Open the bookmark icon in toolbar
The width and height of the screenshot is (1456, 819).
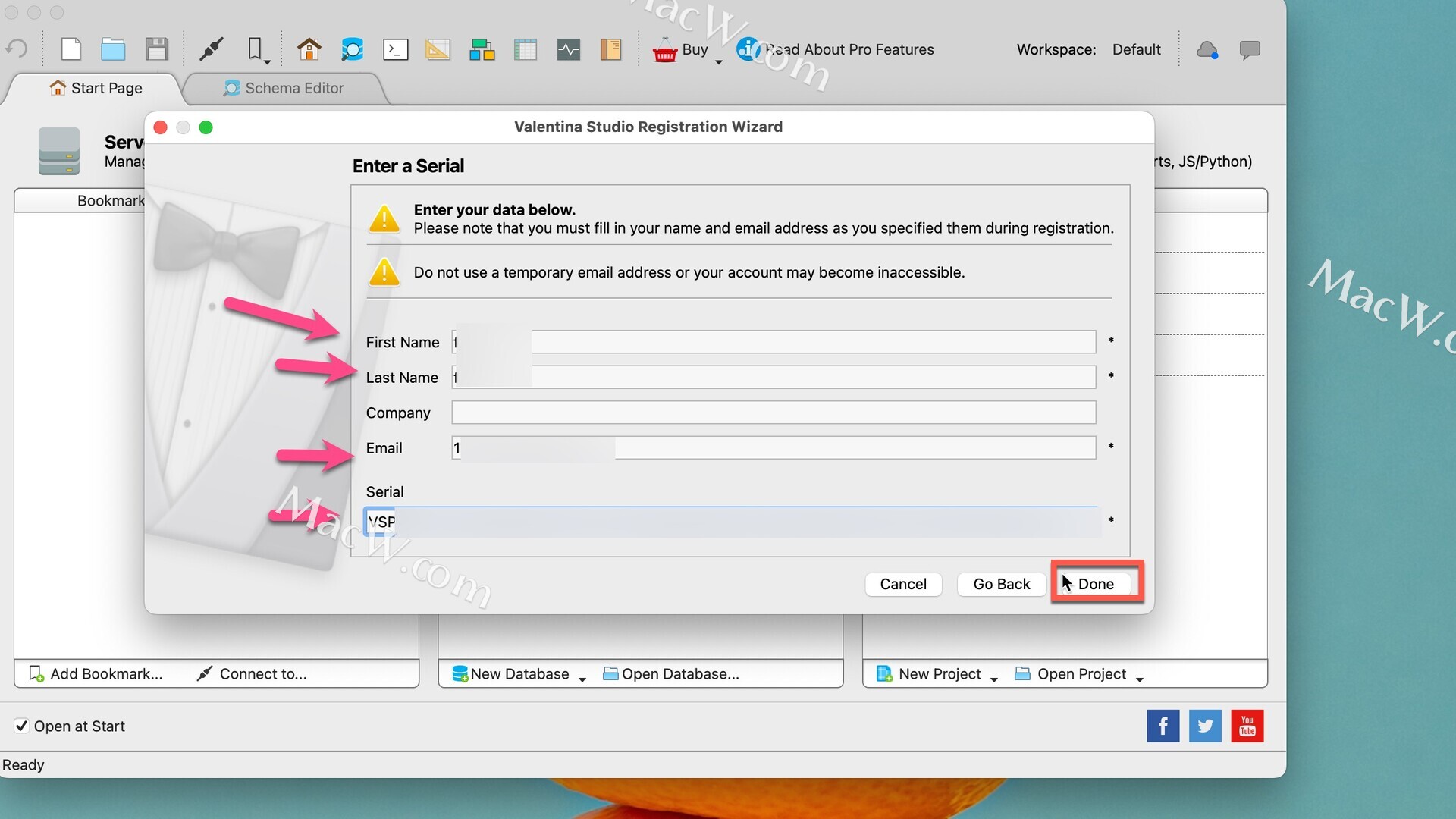256,49
